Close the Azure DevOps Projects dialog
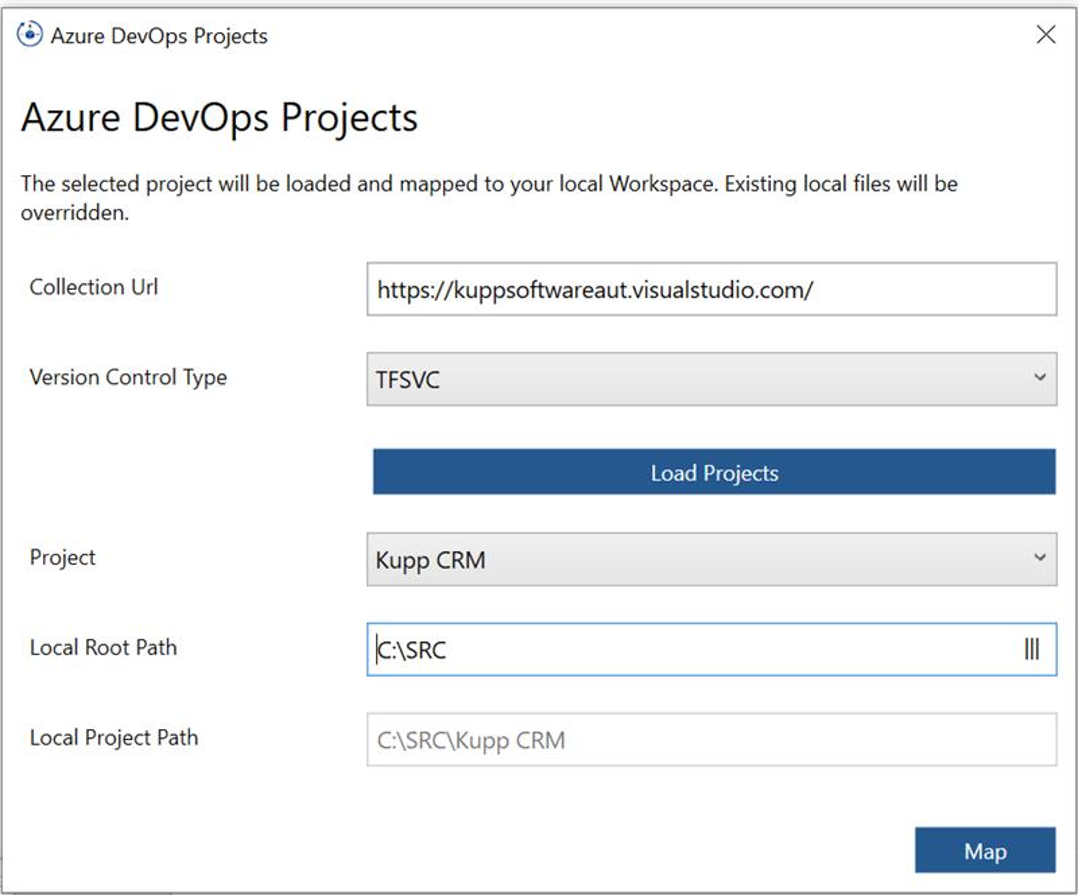 coord(1046,34)
